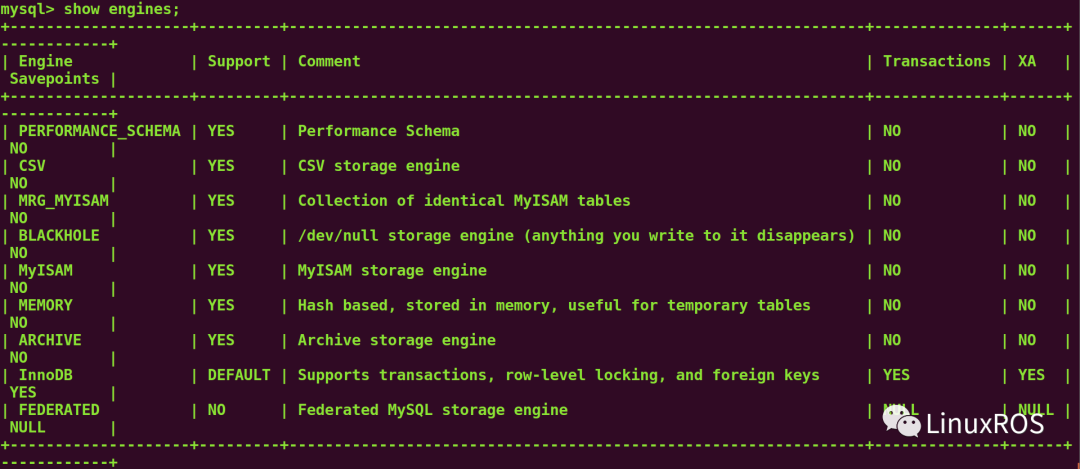The width and height of the screenshot is (1080, 469).
Task: Select the MRG_MYISAM engine name
Action: [x=63, y=201]
